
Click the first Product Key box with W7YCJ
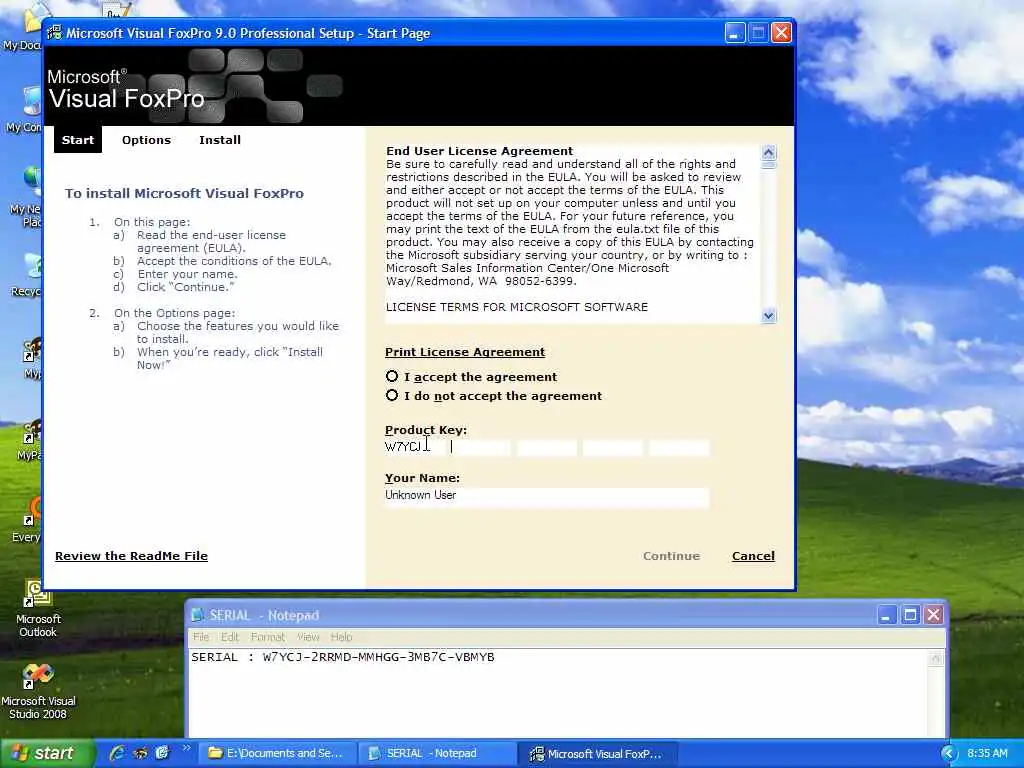pyautogui.click(x=414, y=447)
